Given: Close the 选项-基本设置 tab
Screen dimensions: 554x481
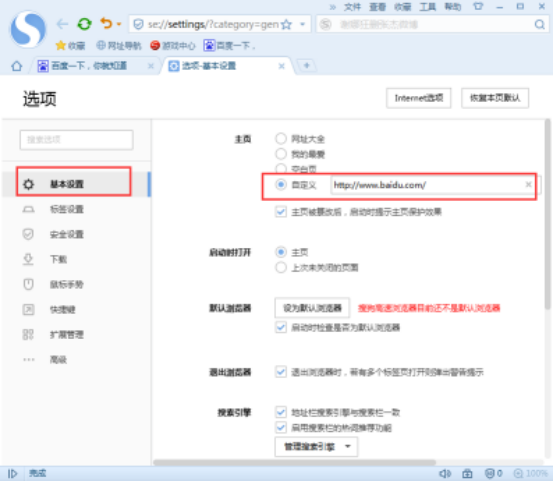Looking at the screenshot, I should [282, 66].
